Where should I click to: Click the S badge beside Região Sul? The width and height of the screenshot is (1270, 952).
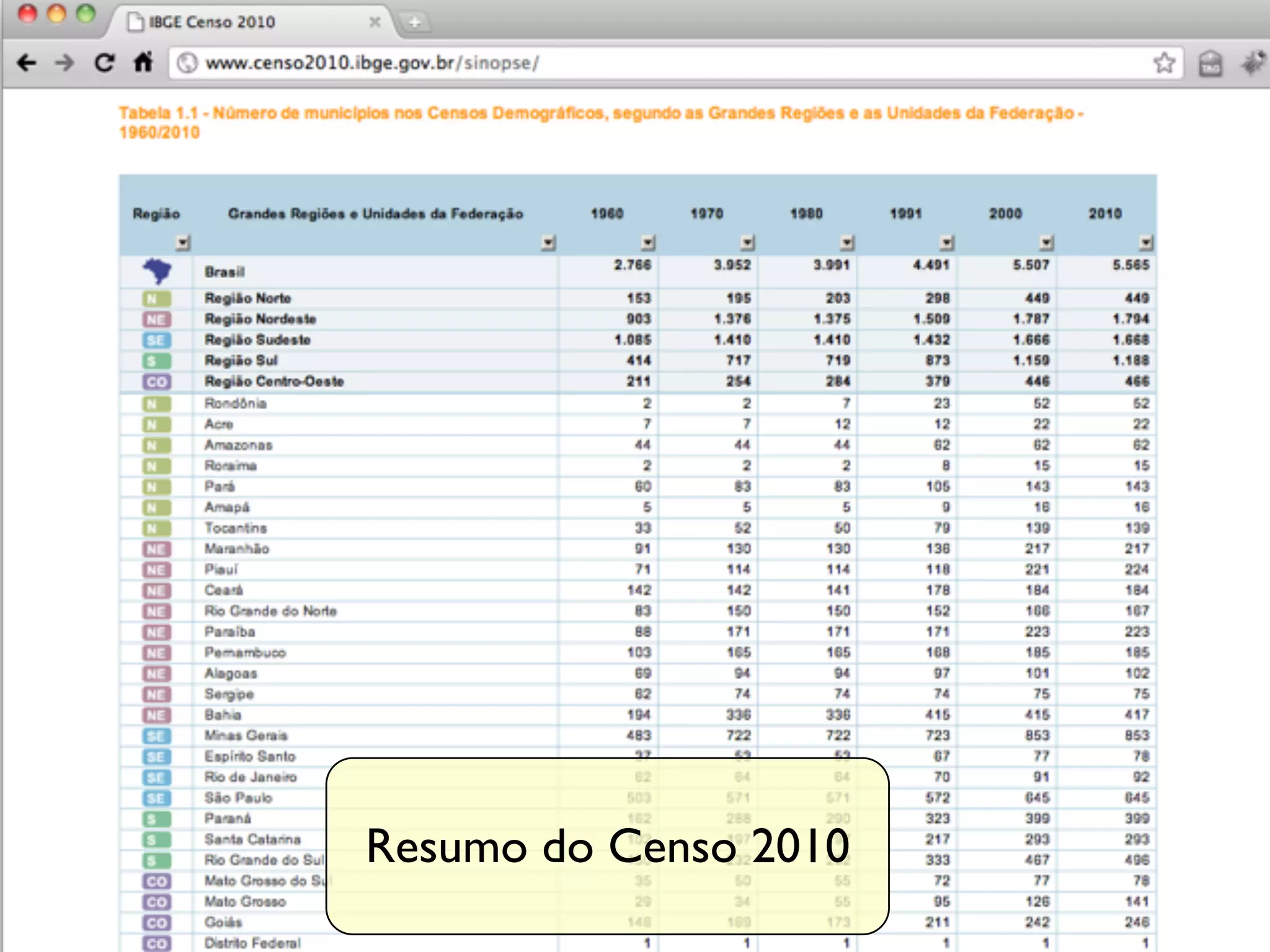coord(156,361)
